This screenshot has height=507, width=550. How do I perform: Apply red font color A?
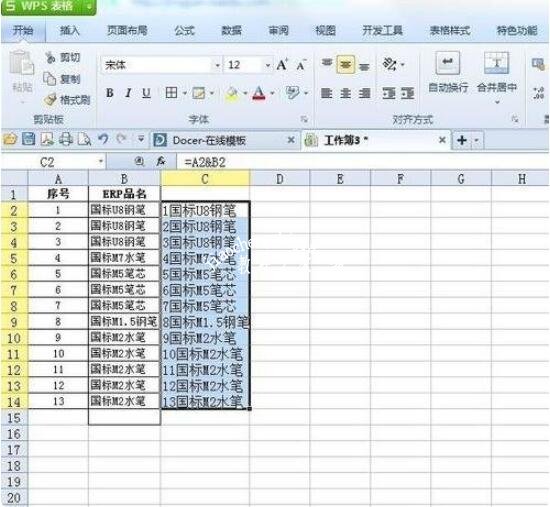[x=259, y=93]
